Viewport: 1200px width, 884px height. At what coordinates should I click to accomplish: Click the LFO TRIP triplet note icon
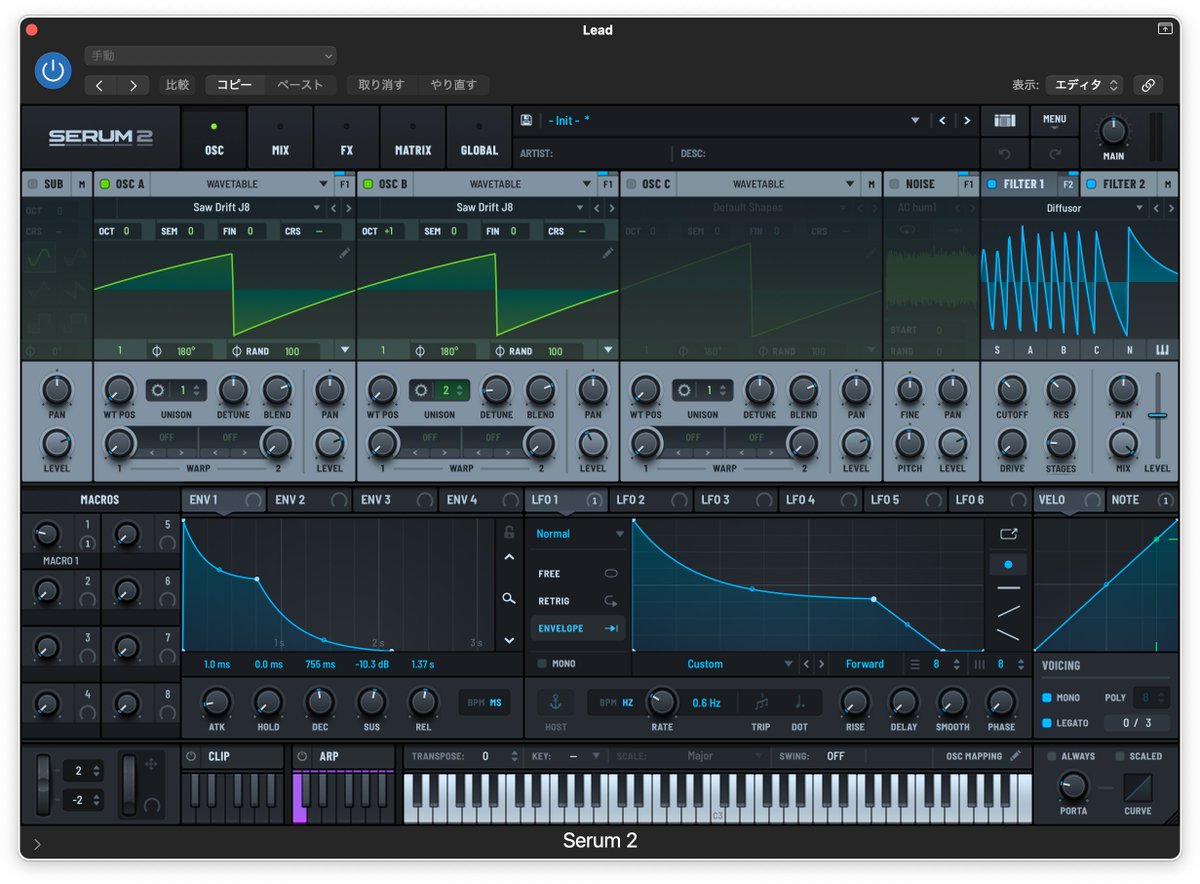pyautogui.click(x=761, y=702)
